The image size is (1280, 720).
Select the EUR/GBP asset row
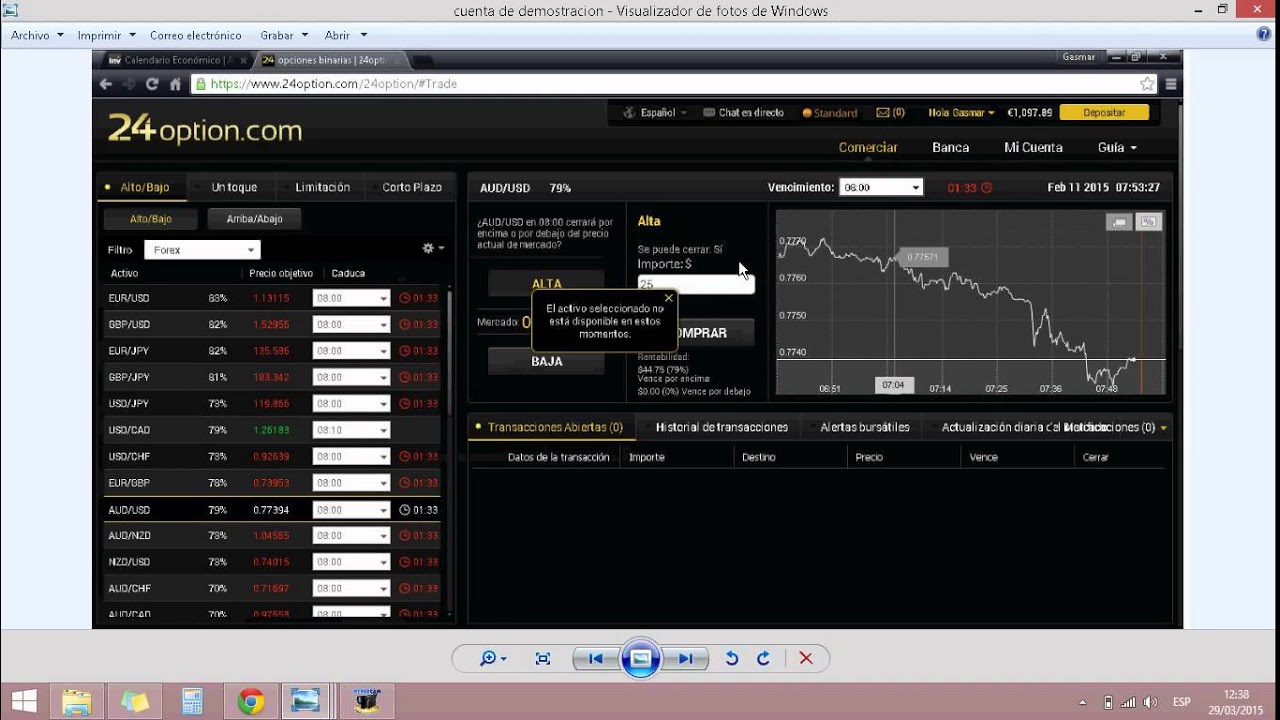tap(272, 483)
